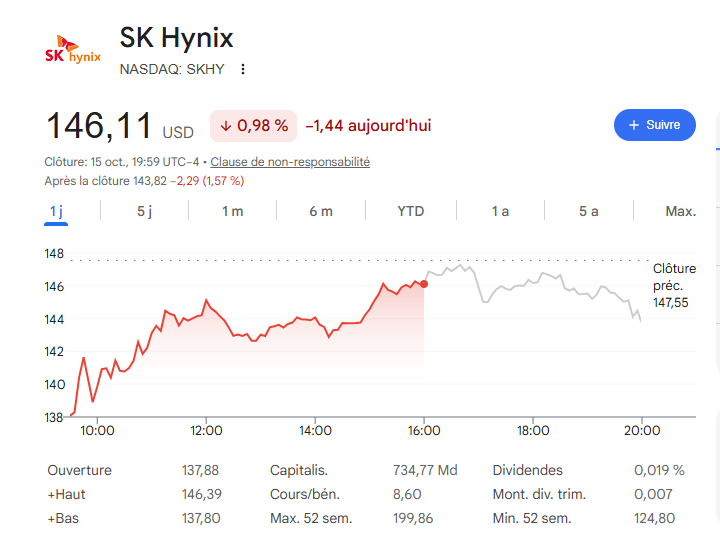720x544 pixels.
Task: Show the 6 m chart range
Action: [x=321, y=212]
